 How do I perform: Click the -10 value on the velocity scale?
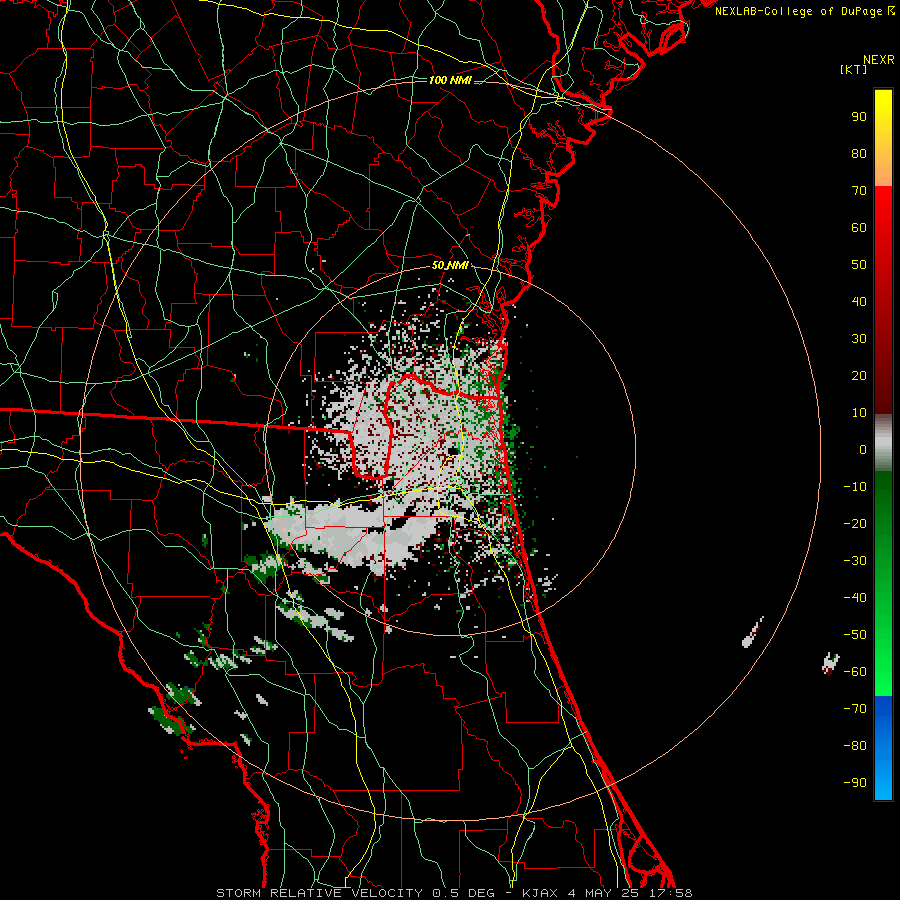(x=855, y=487)
